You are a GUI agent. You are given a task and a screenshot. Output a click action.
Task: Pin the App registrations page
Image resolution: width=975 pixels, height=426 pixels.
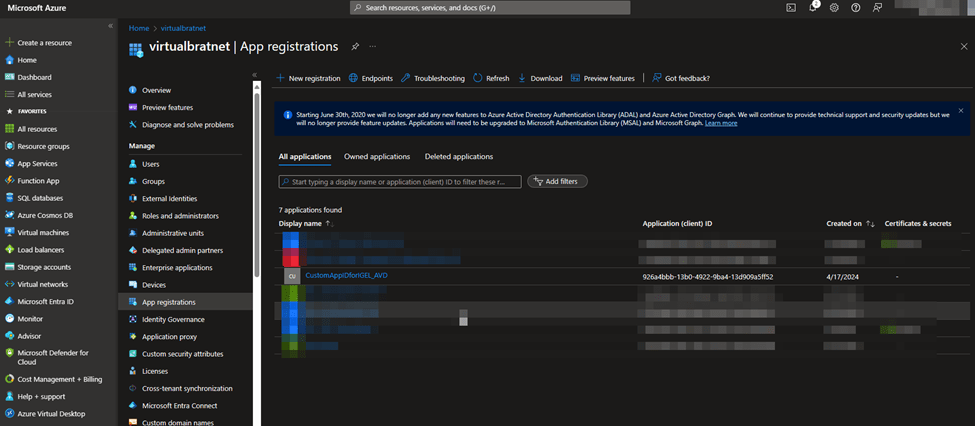[354, 46]
